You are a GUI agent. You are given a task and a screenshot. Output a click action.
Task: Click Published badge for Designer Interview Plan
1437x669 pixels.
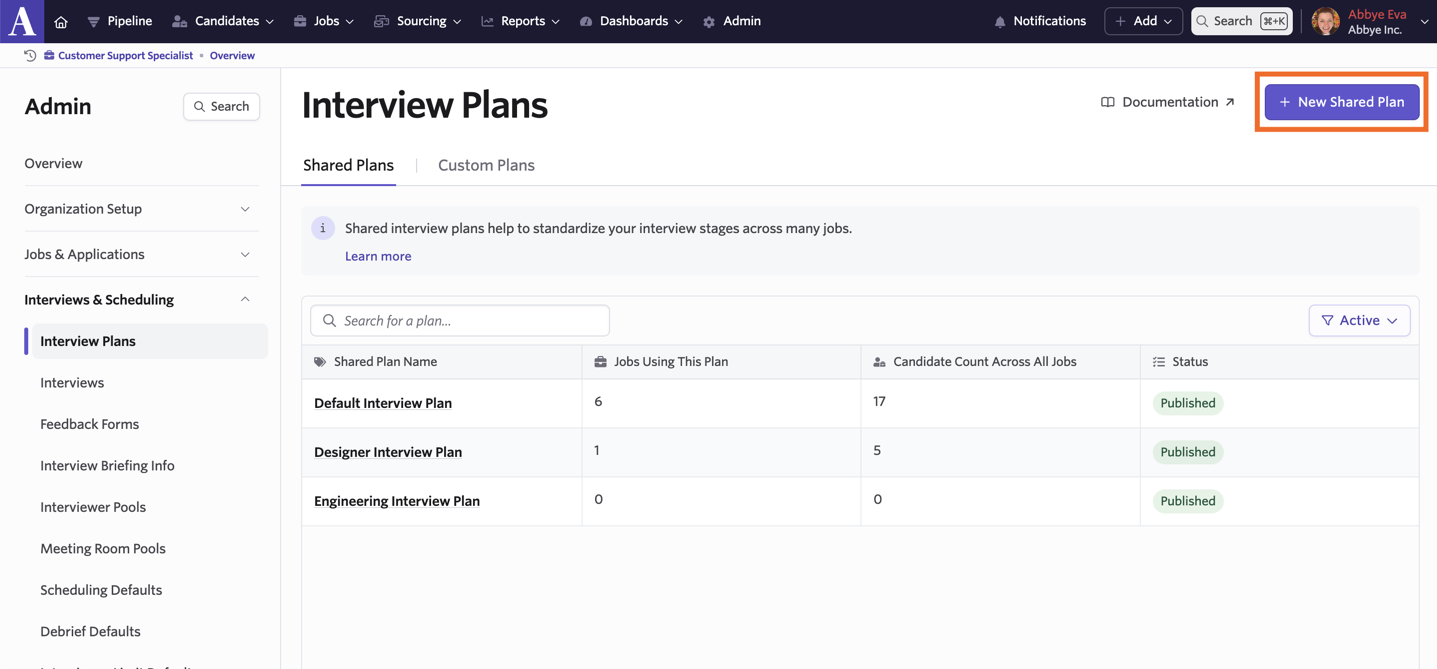click(x=1188, y=452)
